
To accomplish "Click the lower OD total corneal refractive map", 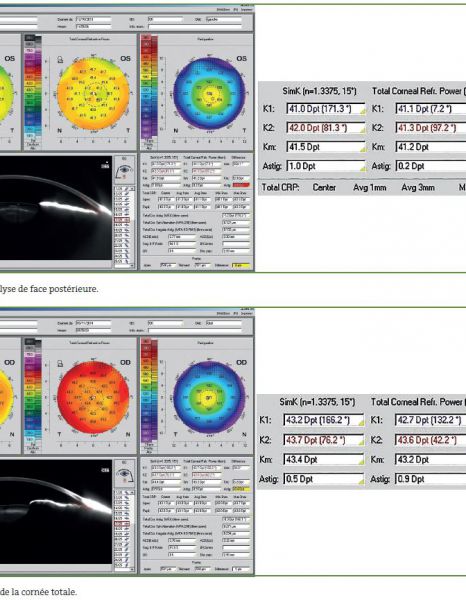I will coord(93,397).
